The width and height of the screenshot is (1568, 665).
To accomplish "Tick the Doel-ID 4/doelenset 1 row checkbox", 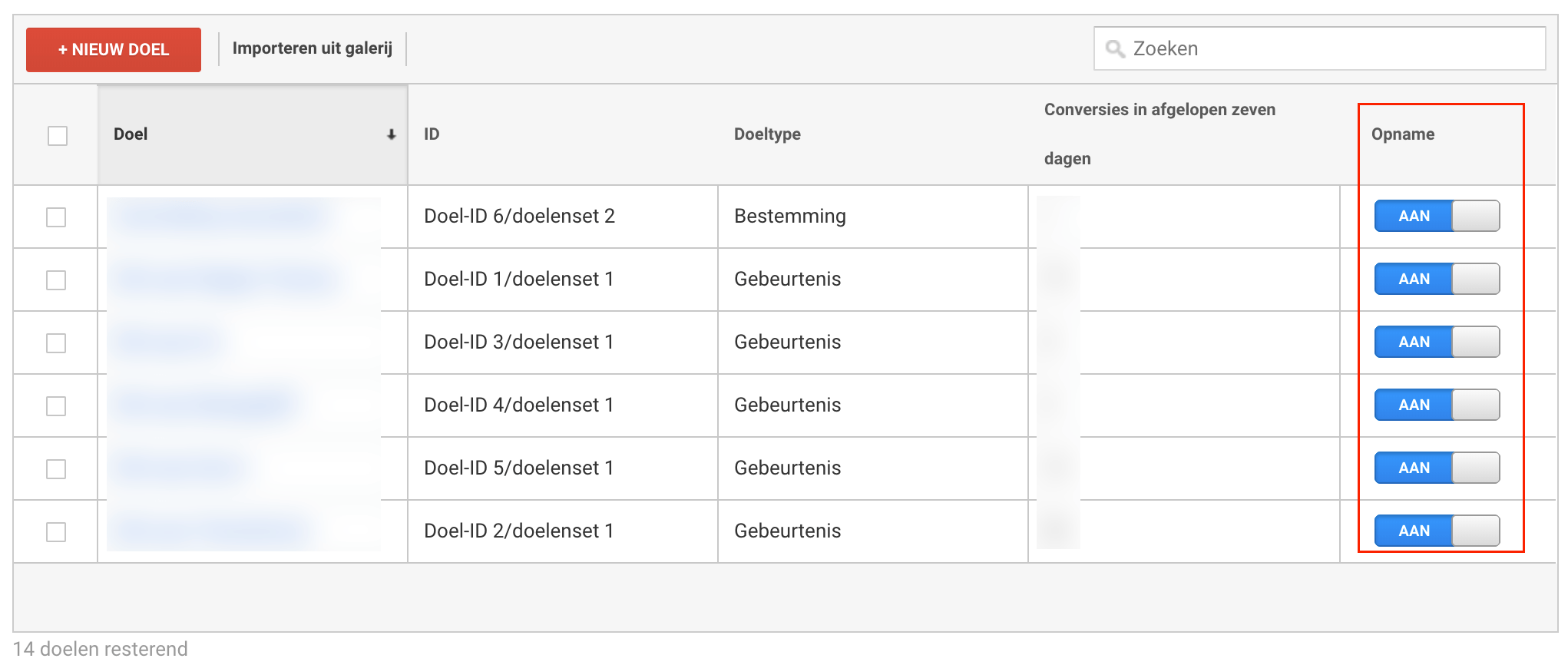I will tap(56, 406).
